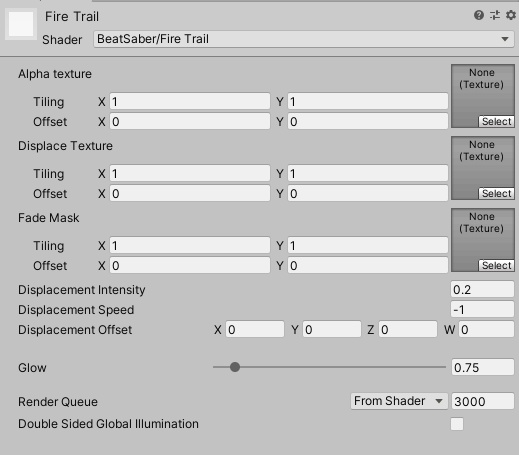Click the Displacement Offset label

coord(75,330)
